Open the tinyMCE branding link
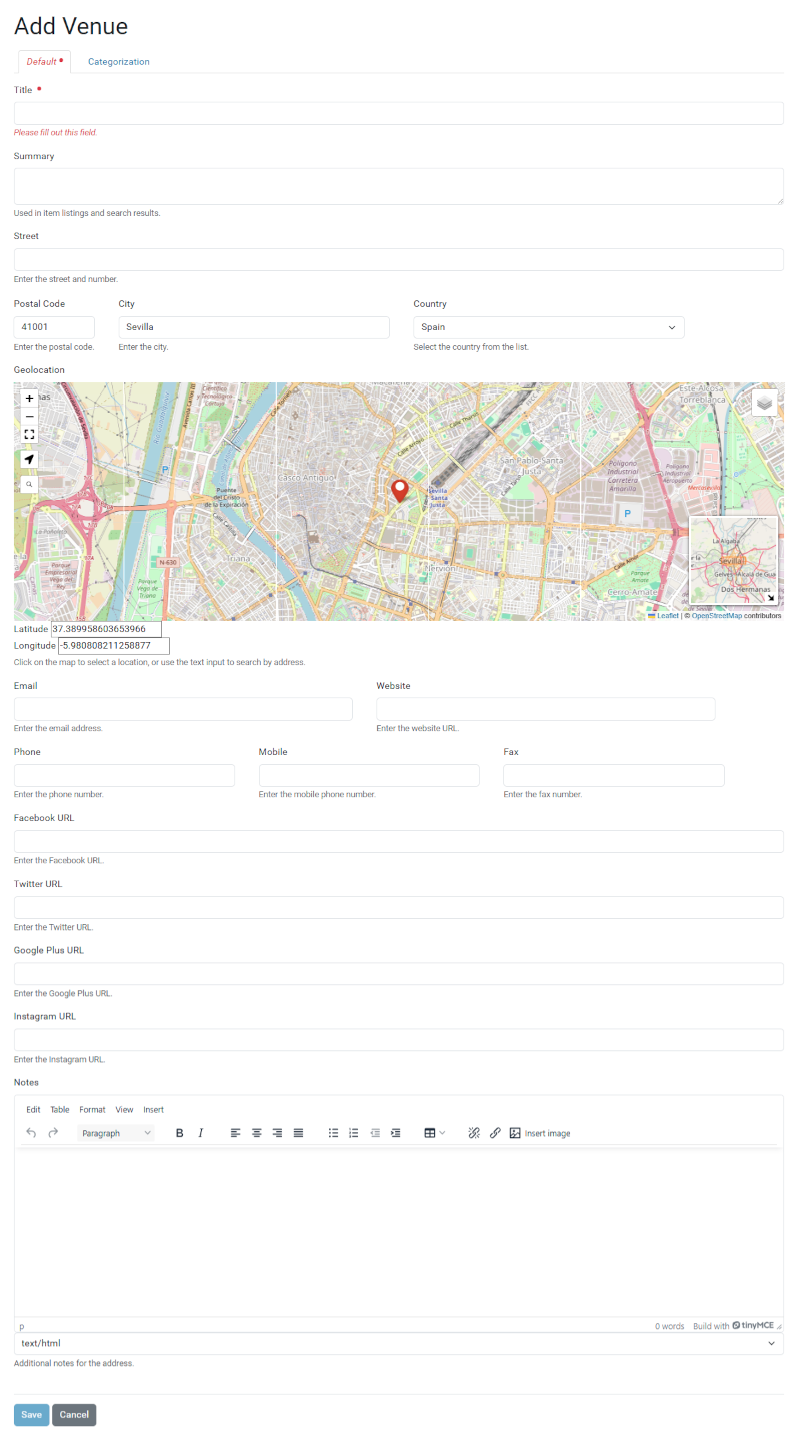This screenshot has height=1438, width=800. 753,1326
